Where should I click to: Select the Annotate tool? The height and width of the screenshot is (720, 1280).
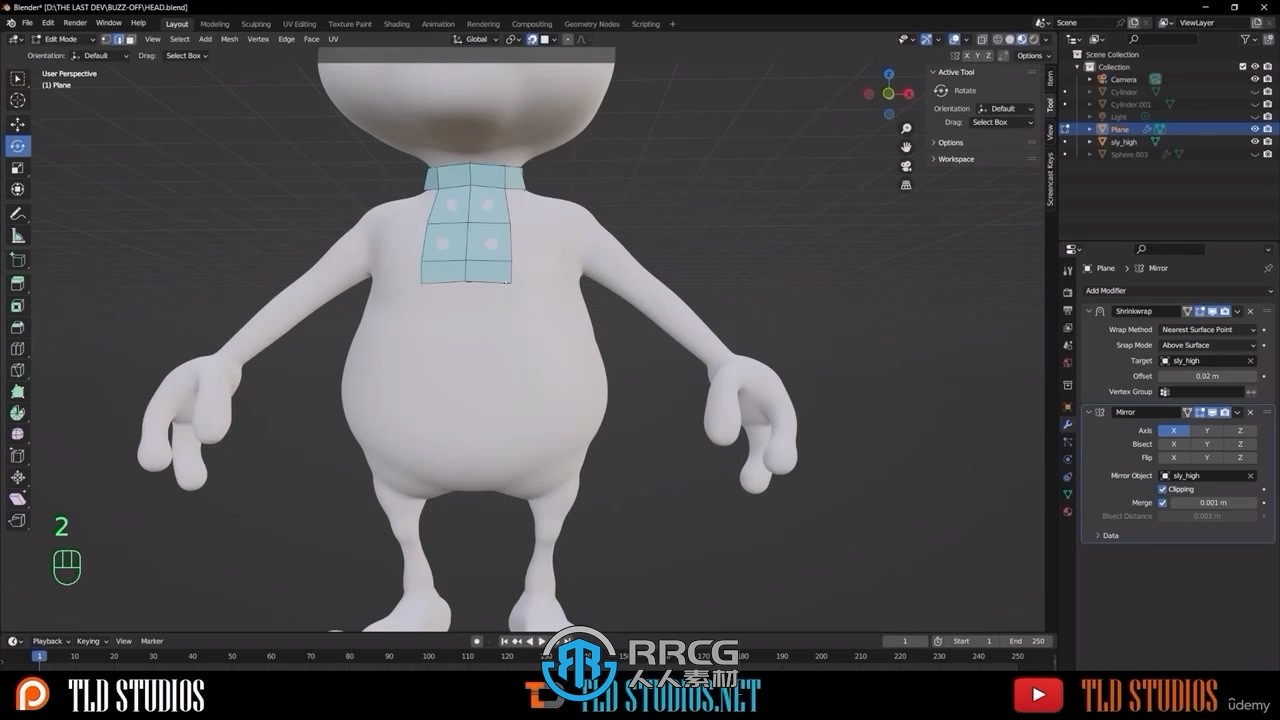click(x=18, y=214)
